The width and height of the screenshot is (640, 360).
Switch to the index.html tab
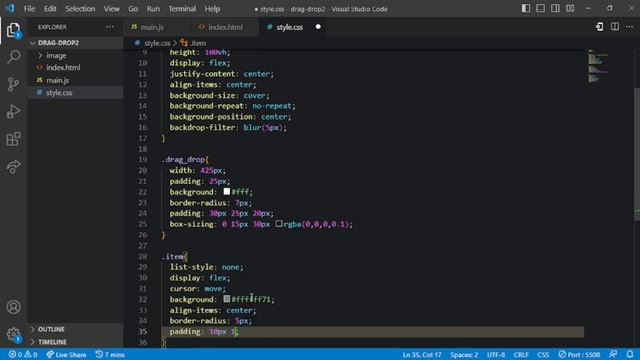(x=224, y=27)
